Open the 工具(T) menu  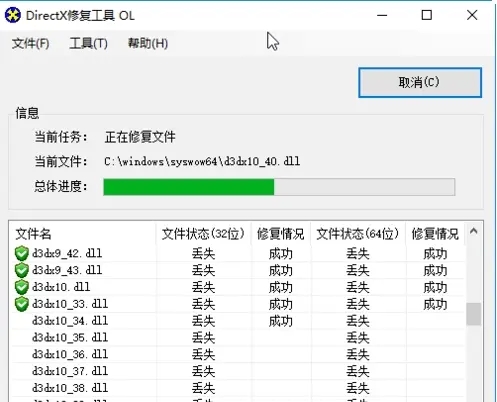(x=88, y=43)
